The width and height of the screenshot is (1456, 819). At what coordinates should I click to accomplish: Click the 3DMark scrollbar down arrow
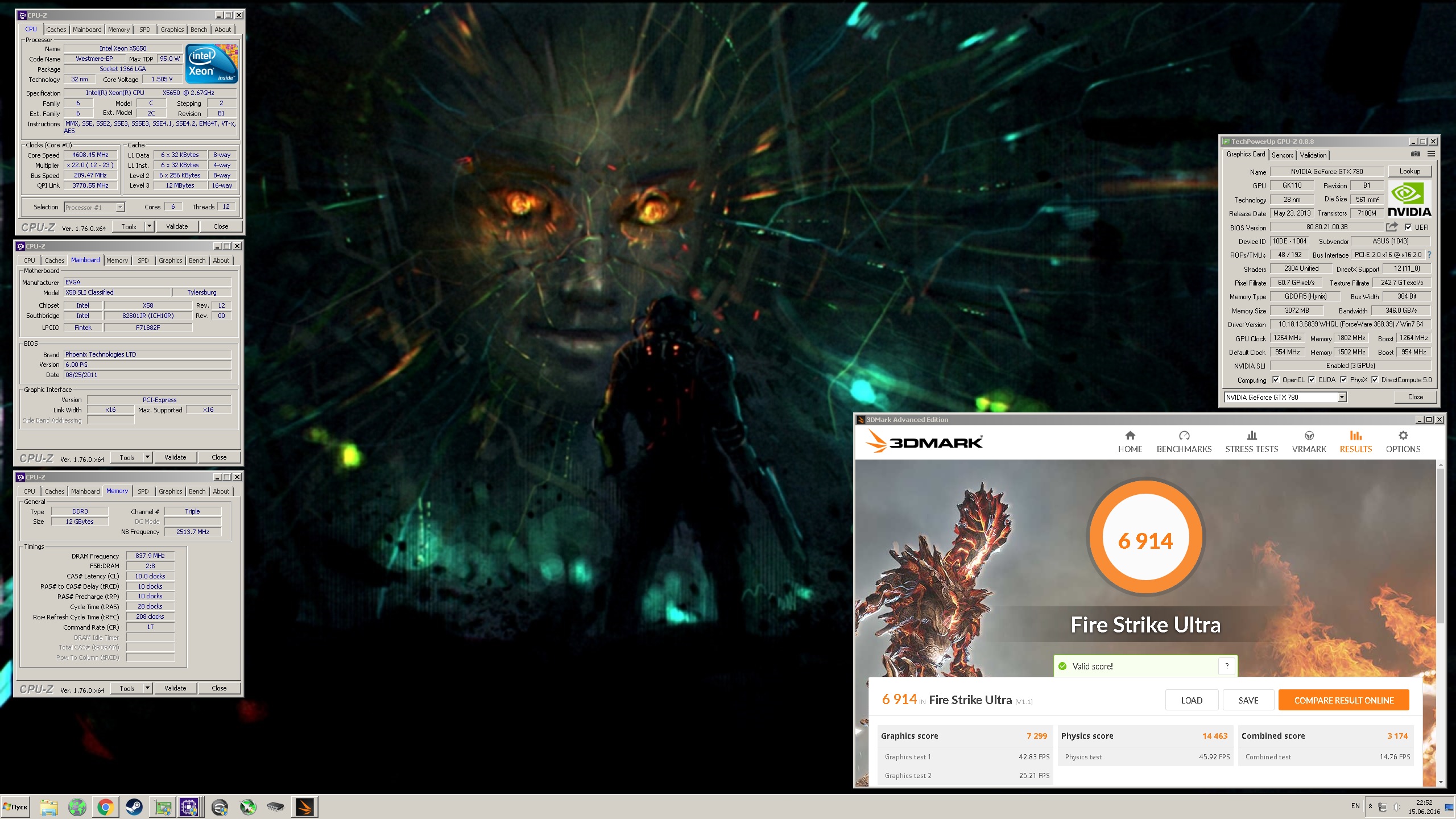[x=1441, y=783]
